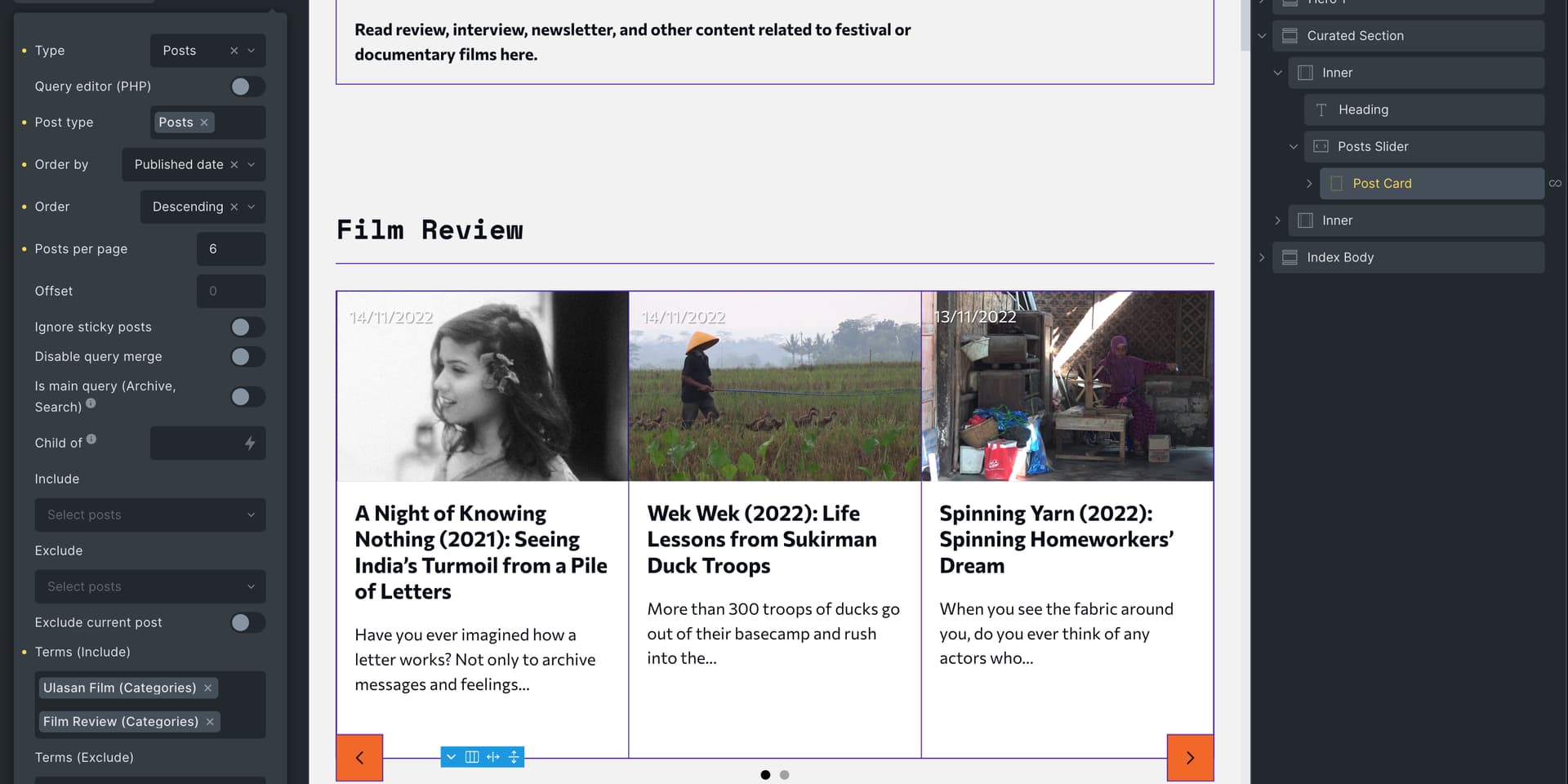Enable Ignore sticky posts toggle

[x=247, y=327]
